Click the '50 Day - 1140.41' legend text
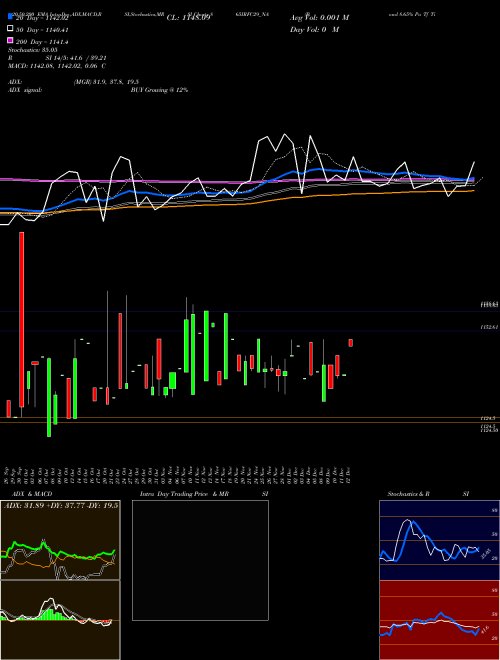Screen dimensions: 500x660 (41, 30)
